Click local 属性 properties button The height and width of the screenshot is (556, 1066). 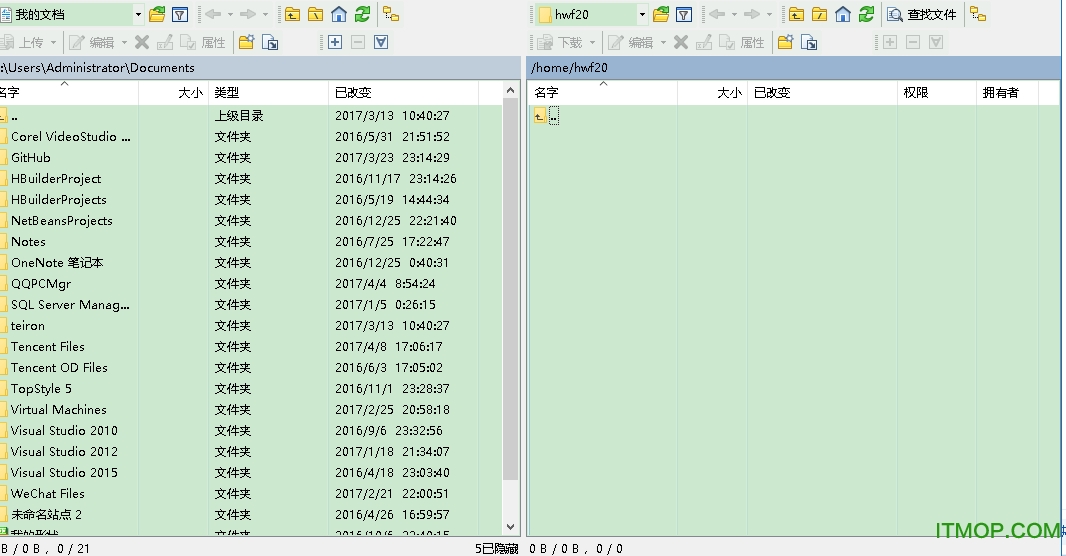203,42
